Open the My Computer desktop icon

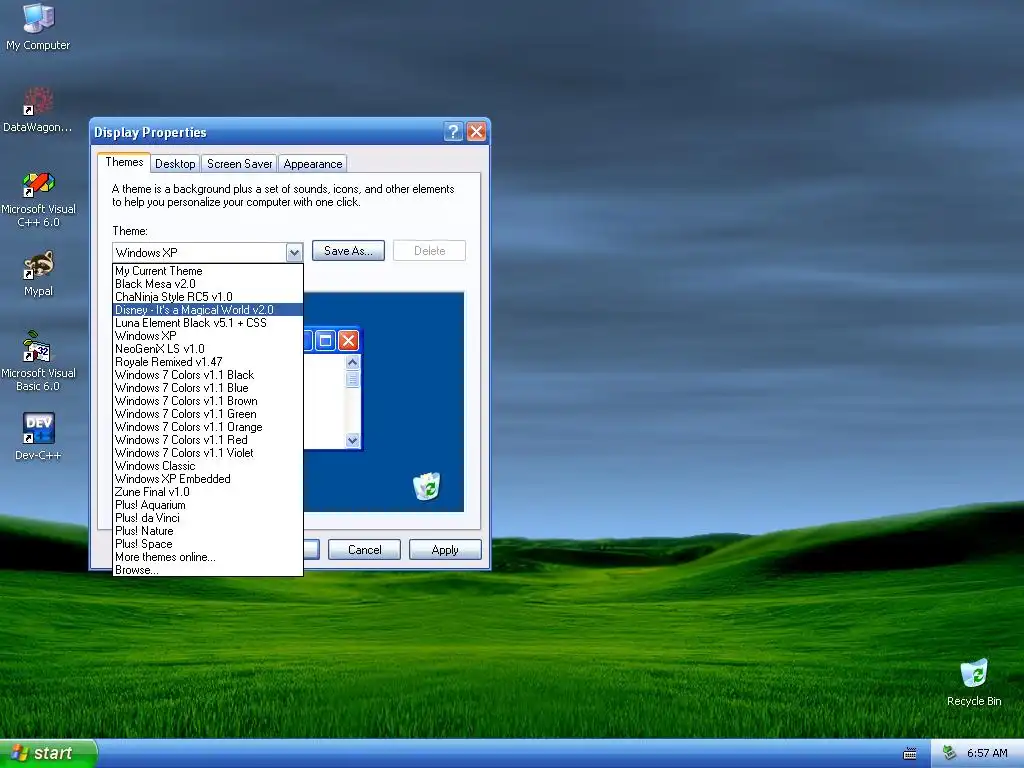[38, 27]
